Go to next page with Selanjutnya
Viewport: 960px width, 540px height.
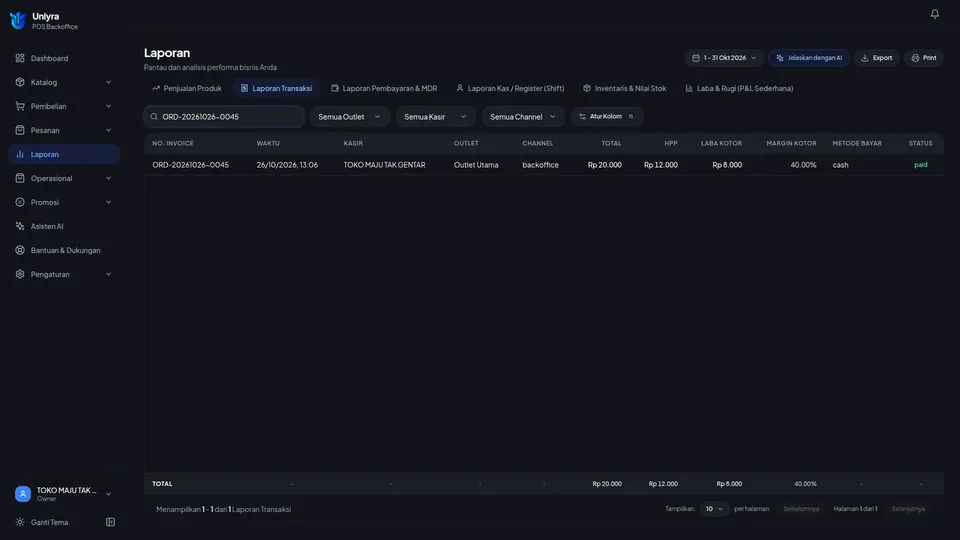tap(908, 509)
